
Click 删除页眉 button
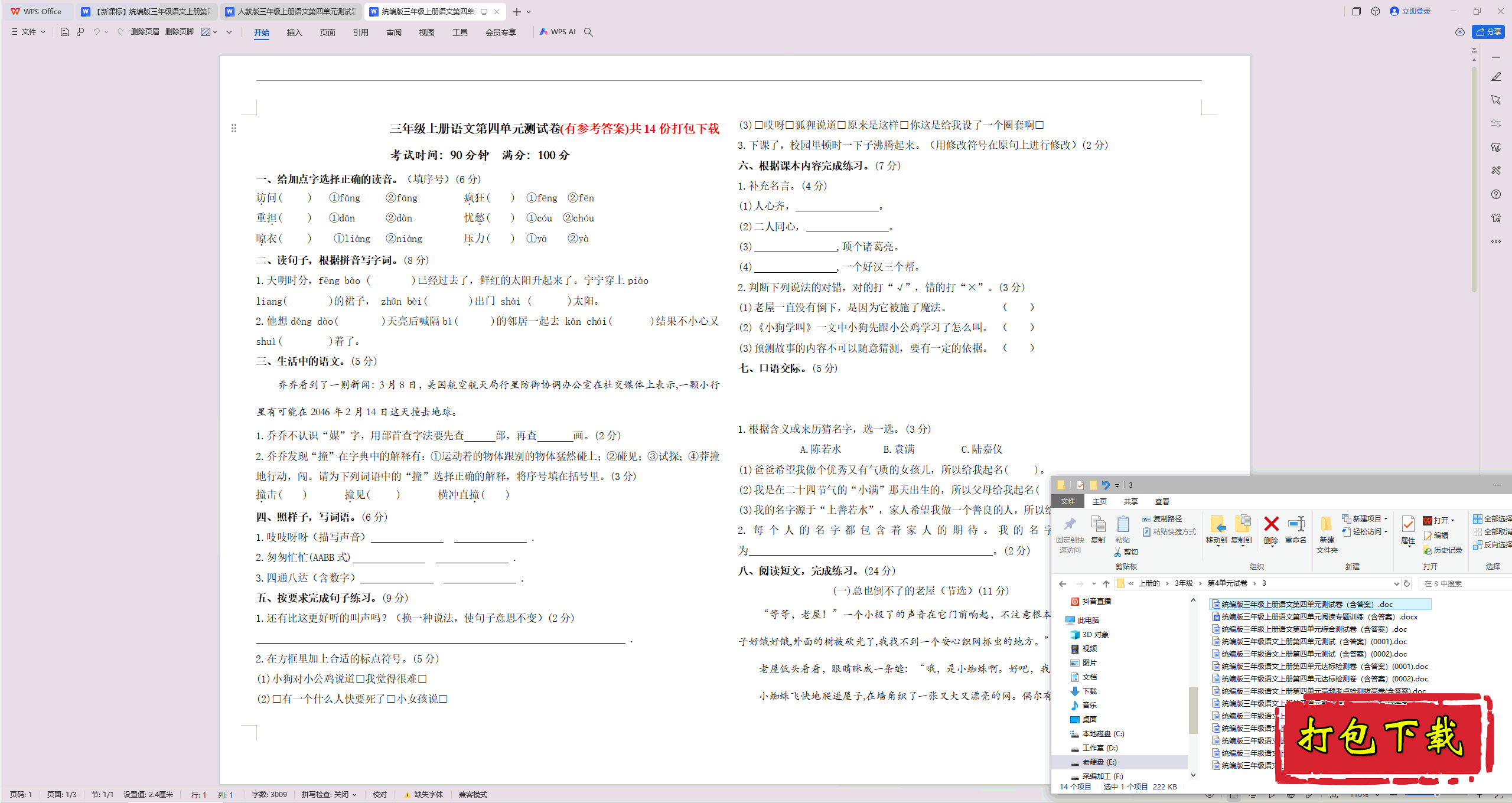[x=145, y=32]
